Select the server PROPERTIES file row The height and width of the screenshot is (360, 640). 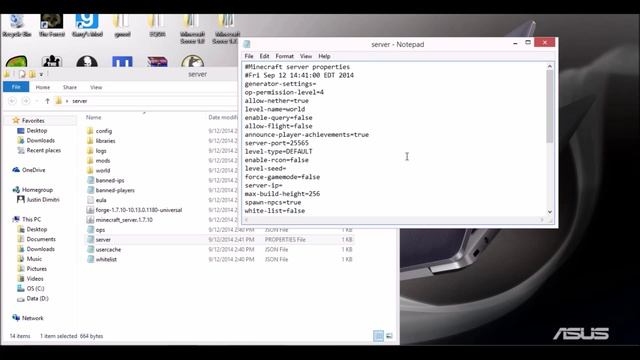(220, 240)
